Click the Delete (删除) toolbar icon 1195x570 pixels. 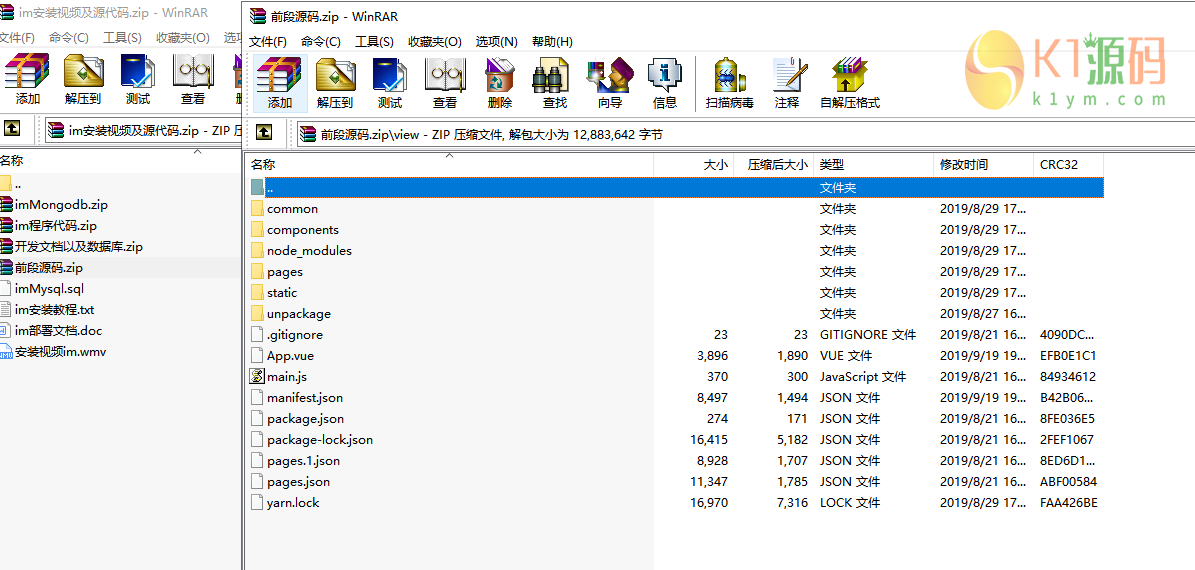click(x=500, y=82)
